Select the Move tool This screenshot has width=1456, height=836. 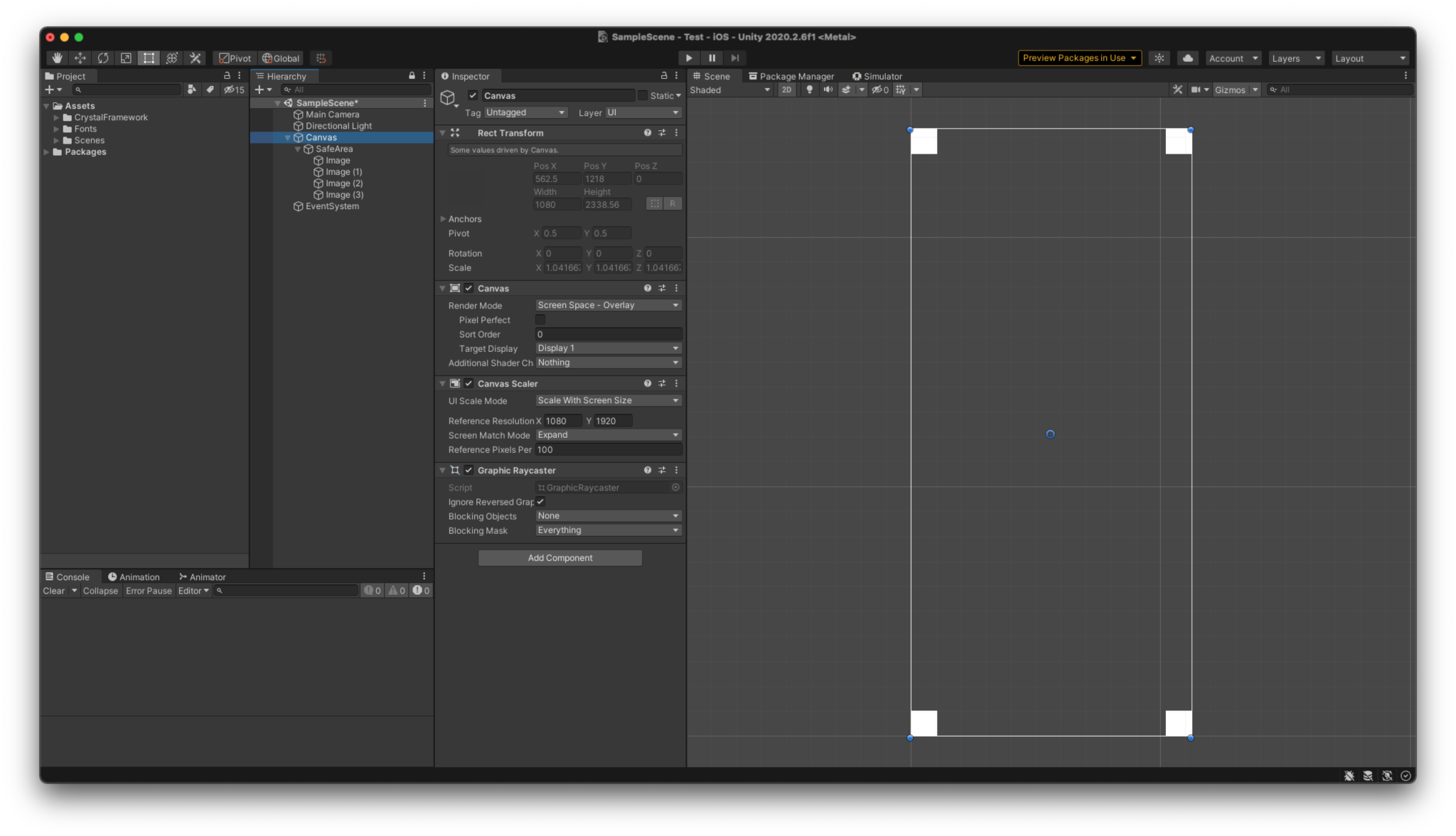coord(80,58)
